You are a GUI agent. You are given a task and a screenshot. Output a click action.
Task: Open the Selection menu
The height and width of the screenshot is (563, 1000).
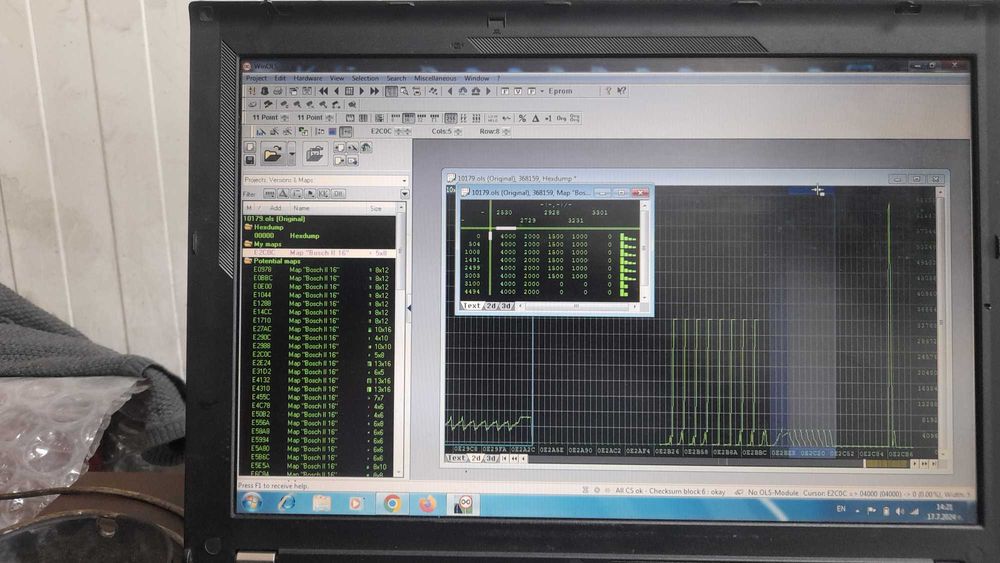pyautogui.click(x=365, y=78)
